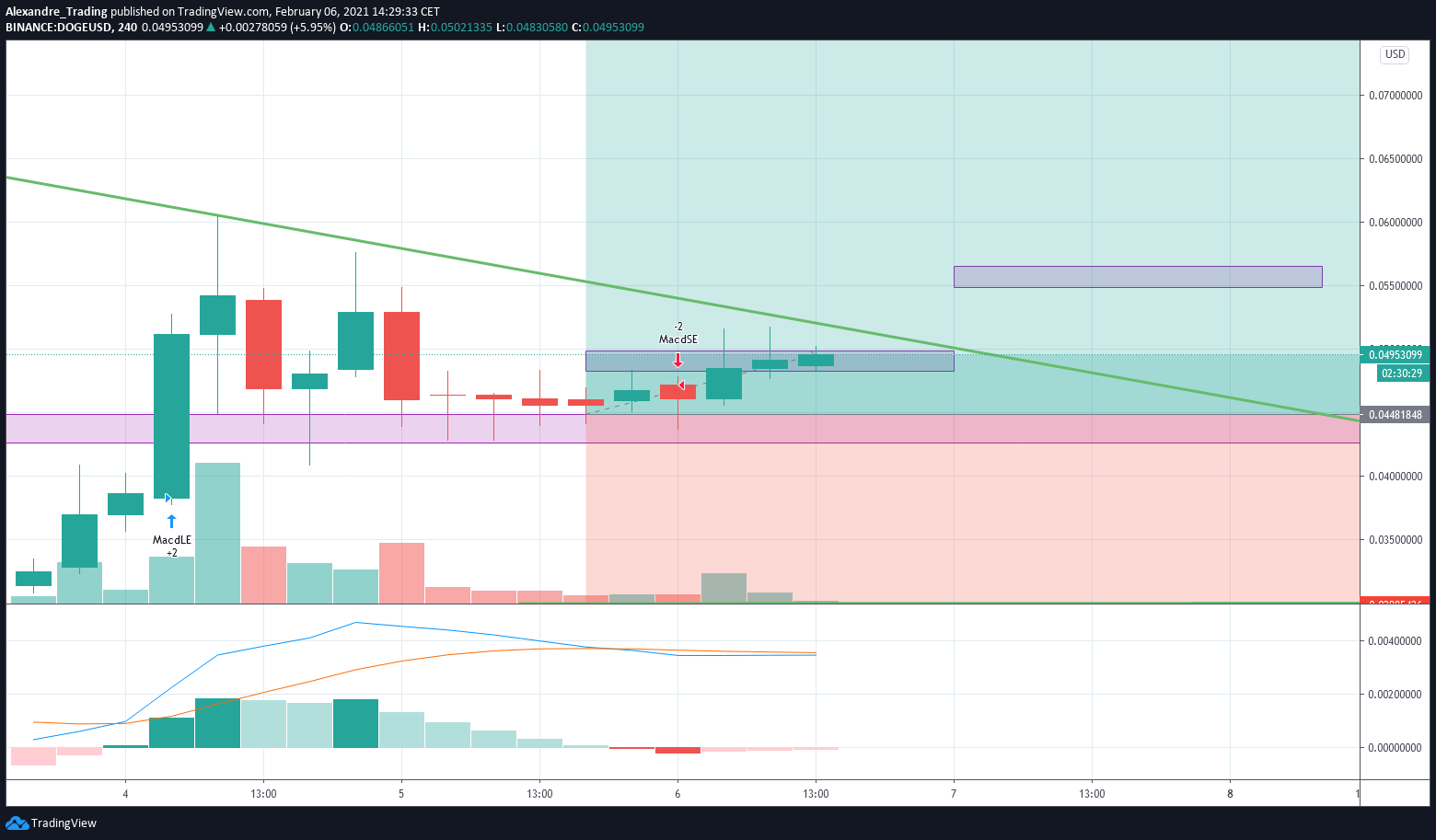Viewport: 1436px width, 840px height.
Task: Click the time axis label 7
Action: tap(954, 794)
